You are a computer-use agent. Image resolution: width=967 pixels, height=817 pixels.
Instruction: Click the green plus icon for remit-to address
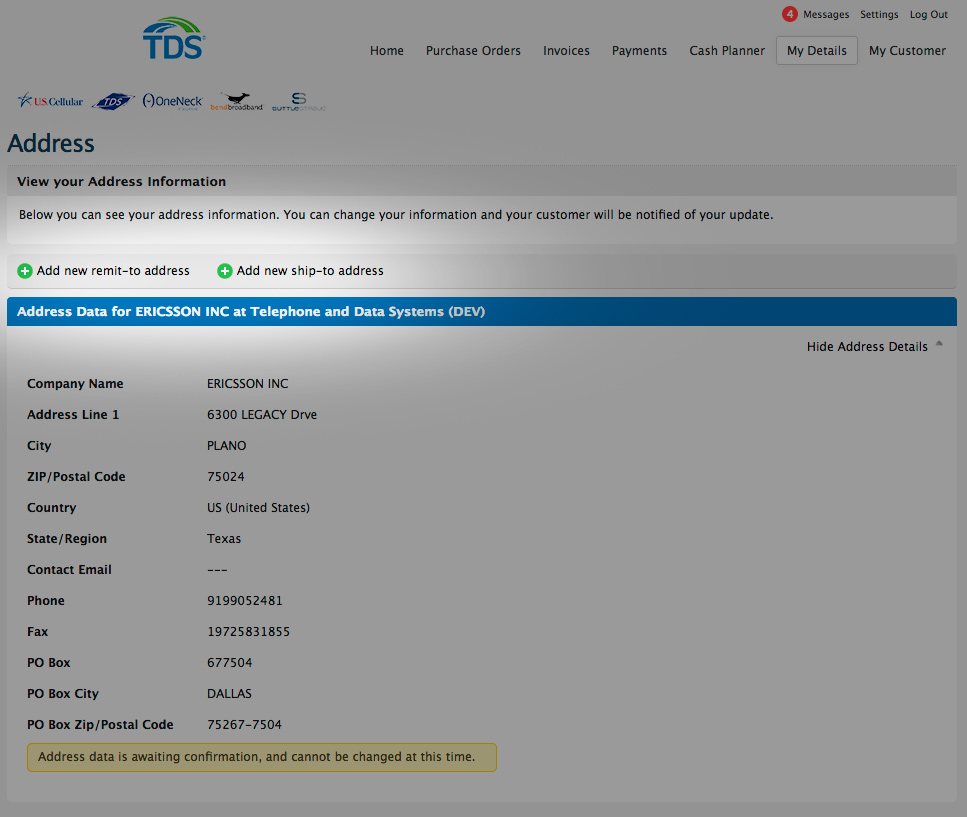click(x=25, y=271)
